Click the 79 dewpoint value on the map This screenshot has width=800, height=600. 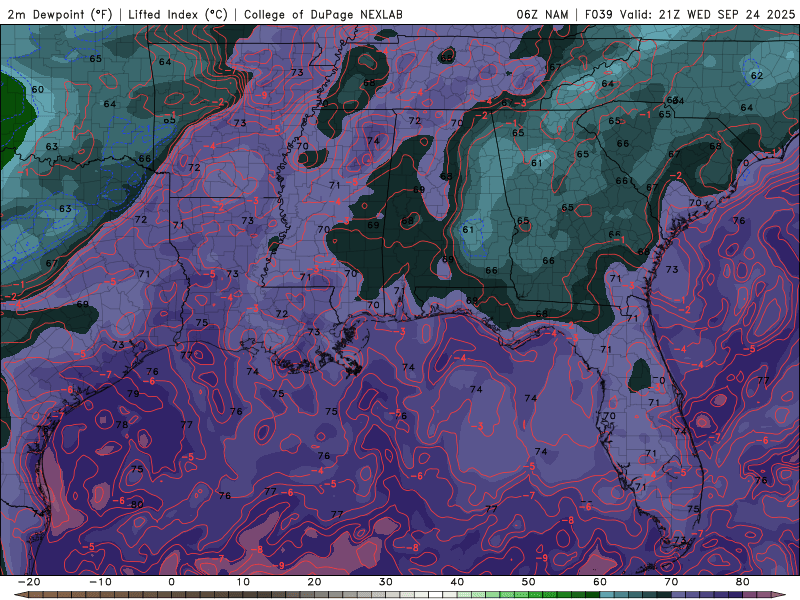[x=133, y=393]
